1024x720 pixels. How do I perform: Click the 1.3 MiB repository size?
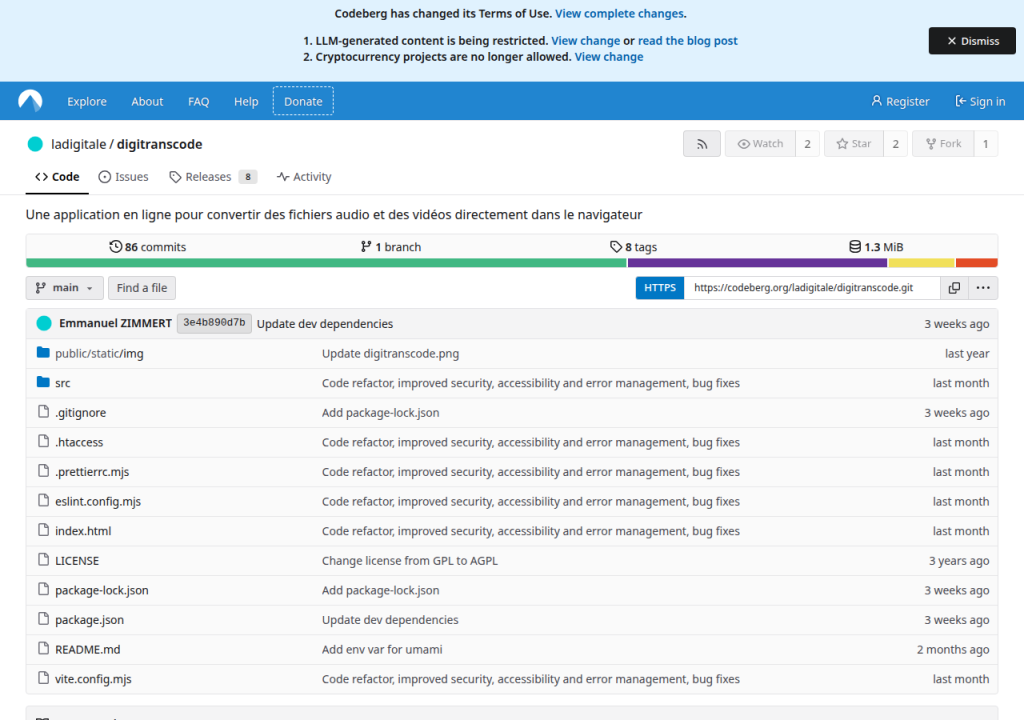876,247
